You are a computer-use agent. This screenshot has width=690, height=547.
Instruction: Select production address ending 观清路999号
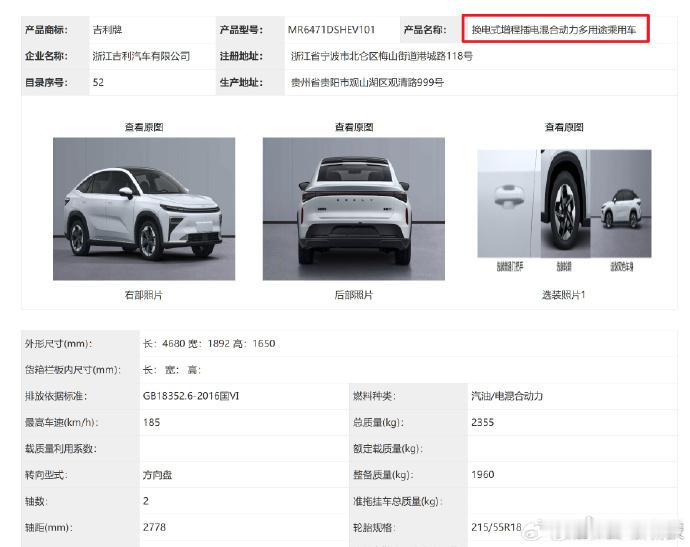(367, 82)
